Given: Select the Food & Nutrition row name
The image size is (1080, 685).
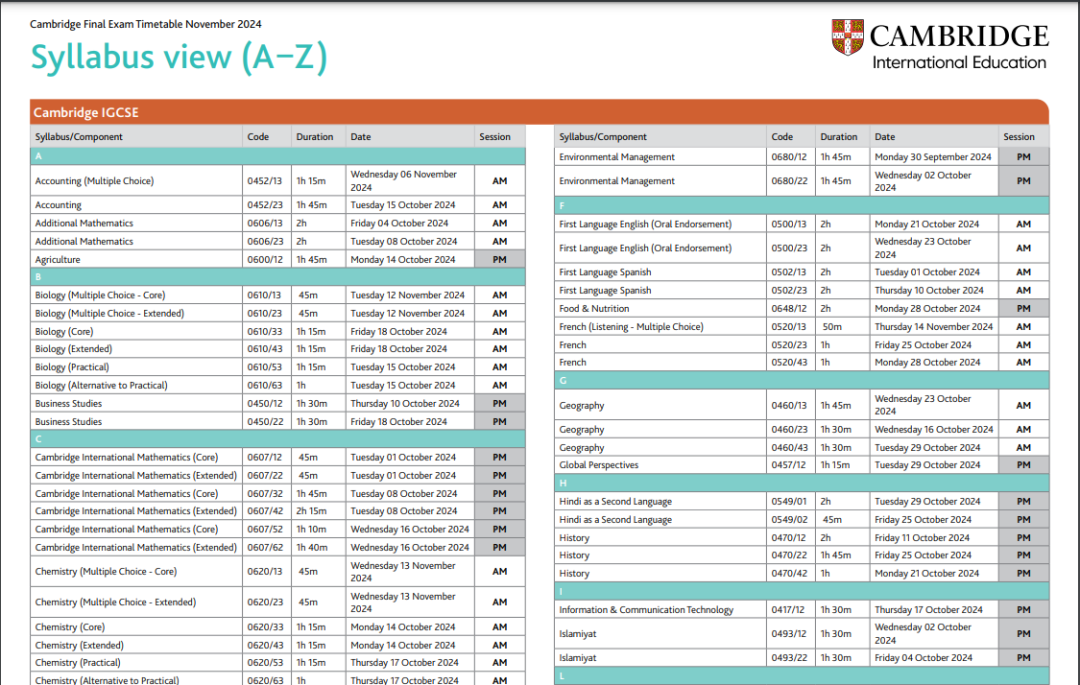Looking at the screenshot, I should 594,309.
